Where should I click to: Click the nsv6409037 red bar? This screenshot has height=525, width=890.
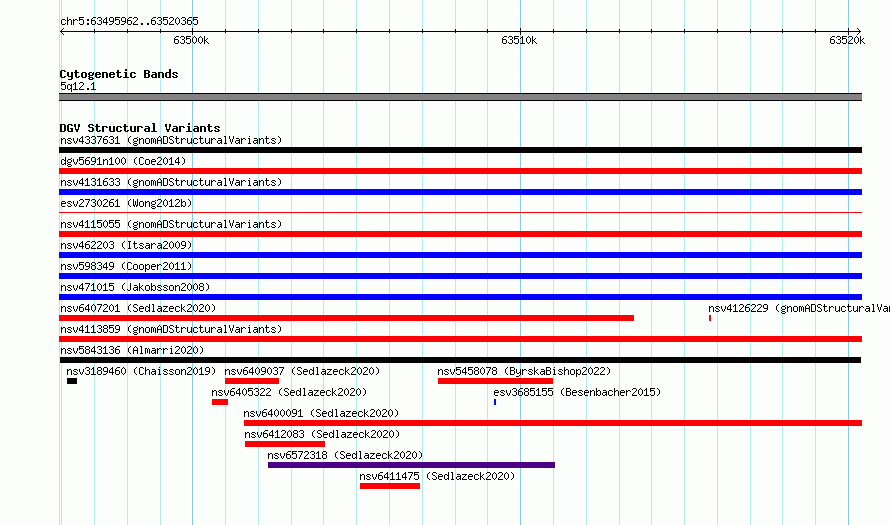252,381
